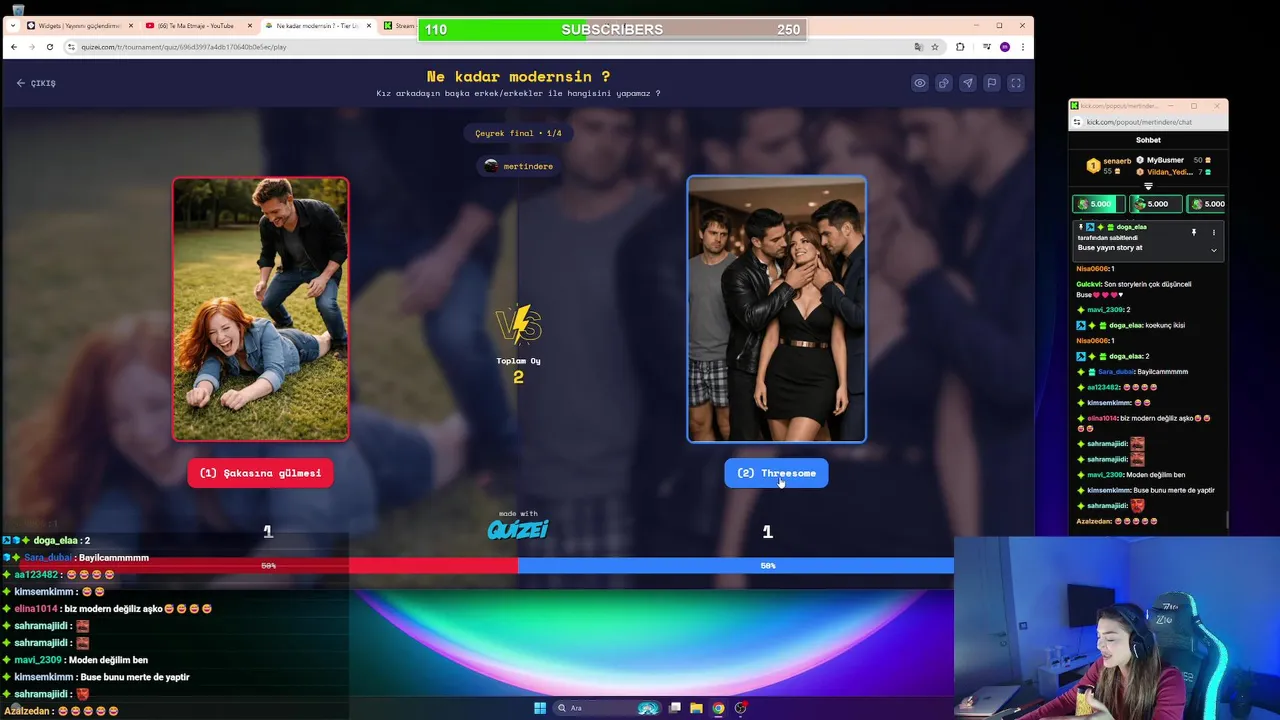Click the browser back arrow

click(13, 47)
